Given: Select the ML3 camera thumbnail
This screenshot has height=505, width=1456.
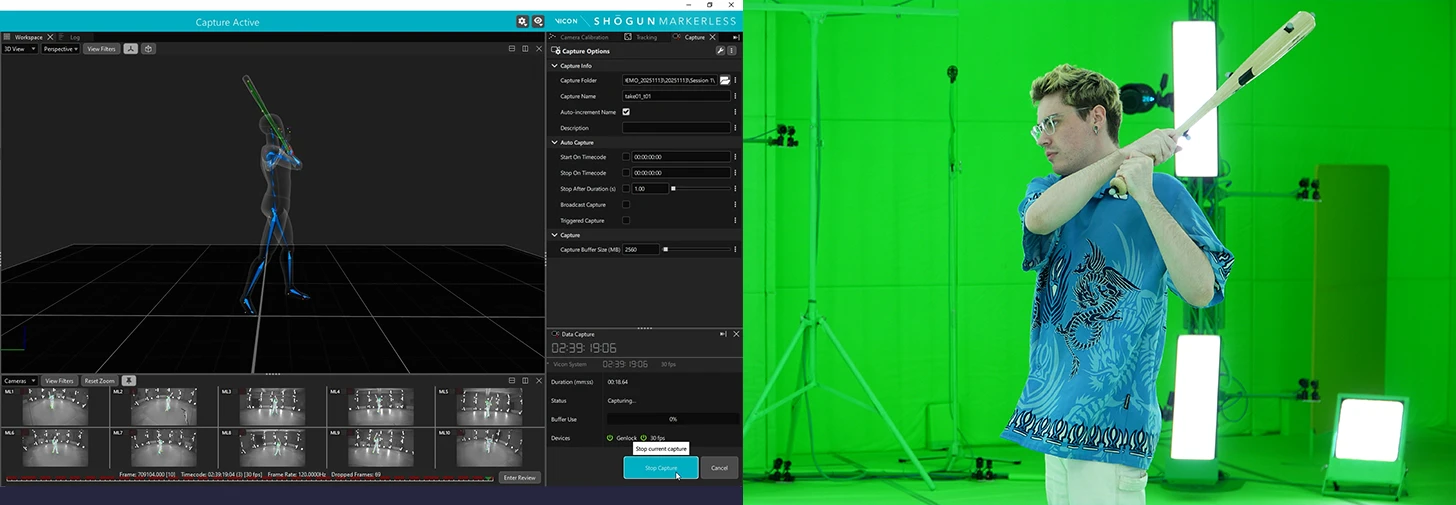Looking at the screenshot, I should click(x=272, y=406).
